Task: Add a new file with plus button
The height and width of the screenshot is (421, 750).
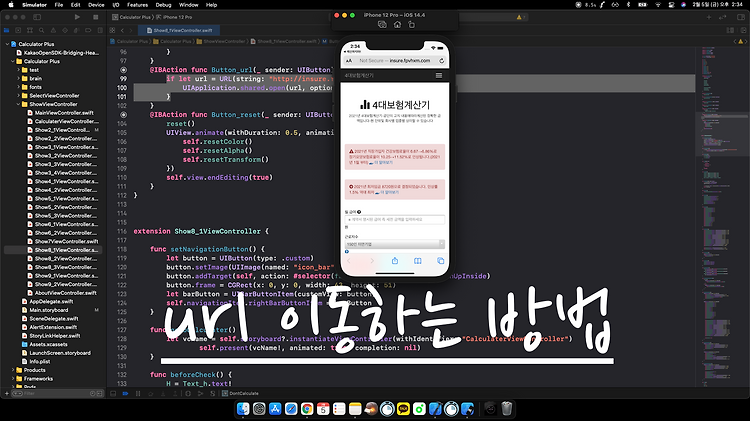Action: point(6,393)
